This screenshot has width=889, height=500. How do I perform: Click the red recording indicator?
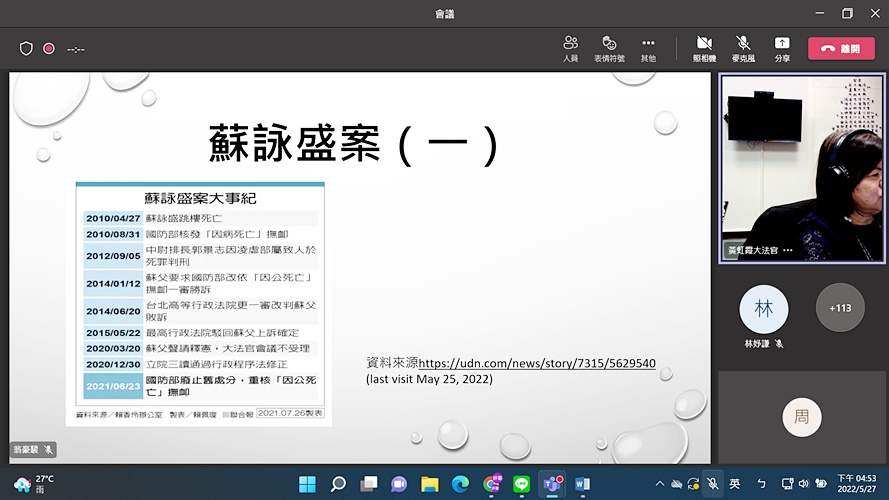coord(49,48)
